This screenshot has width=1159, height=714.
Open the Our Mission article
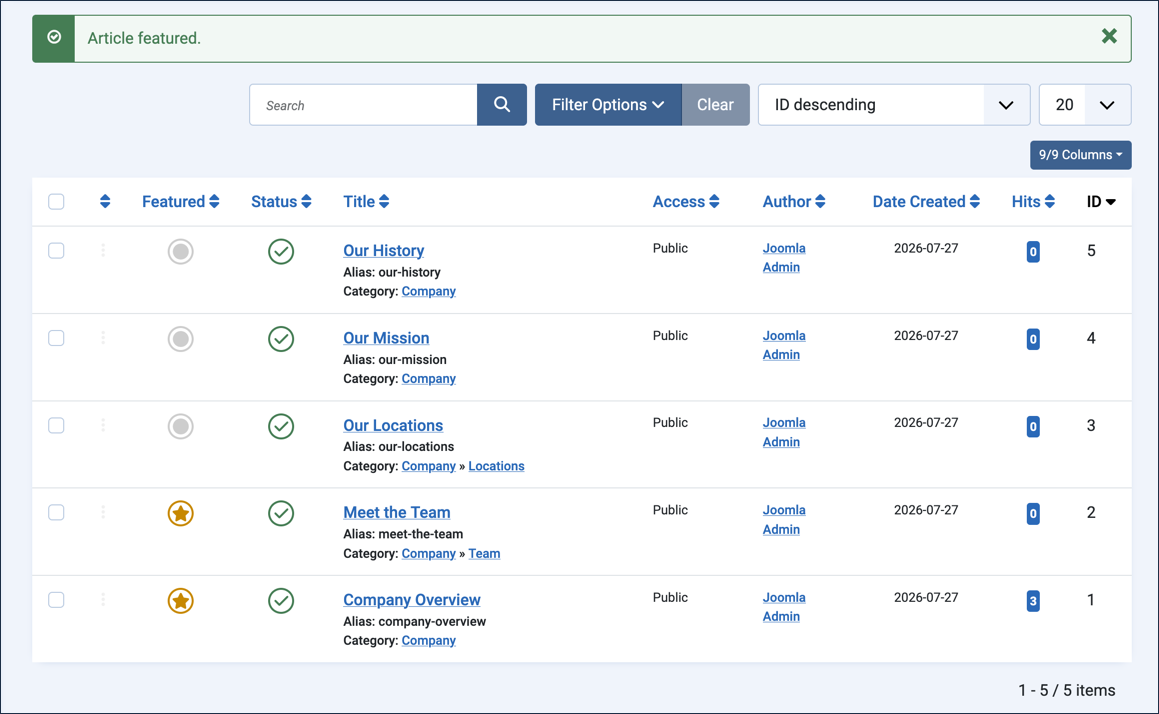(x=386, y=338)
